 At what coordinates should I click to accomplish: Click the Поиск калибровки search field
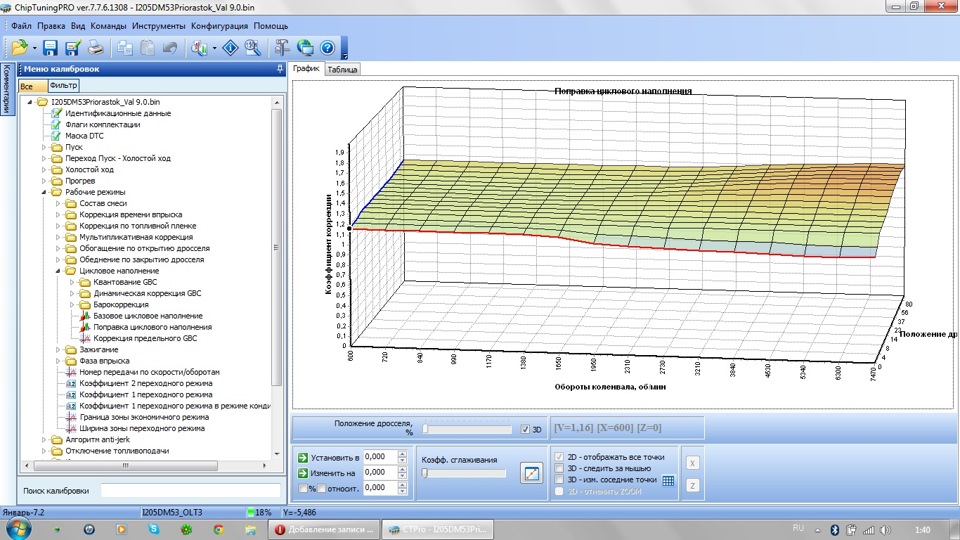[190, 491]
